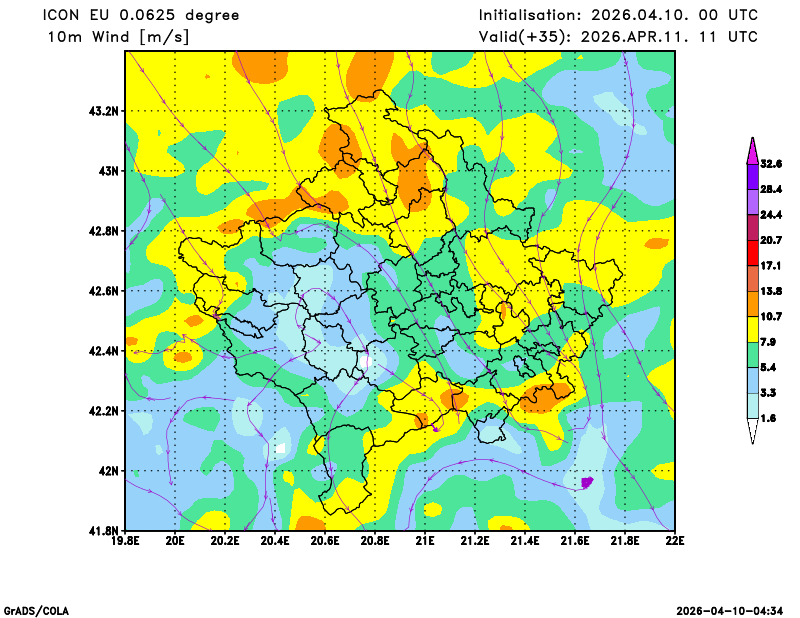The height and width of the screenshot is (618, 800).
Task: Click the 21E longitude axis label
Action: 425,542
